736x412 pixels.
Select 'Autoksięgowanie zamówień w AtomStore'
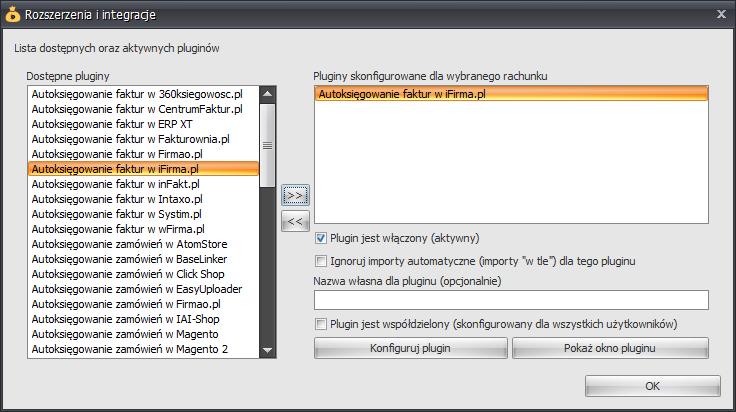[x=143, y=244]
